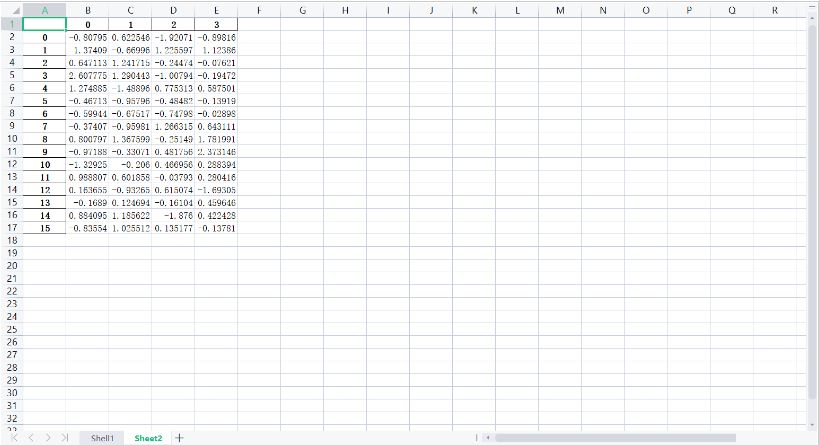Select column M header

[560, 10]
